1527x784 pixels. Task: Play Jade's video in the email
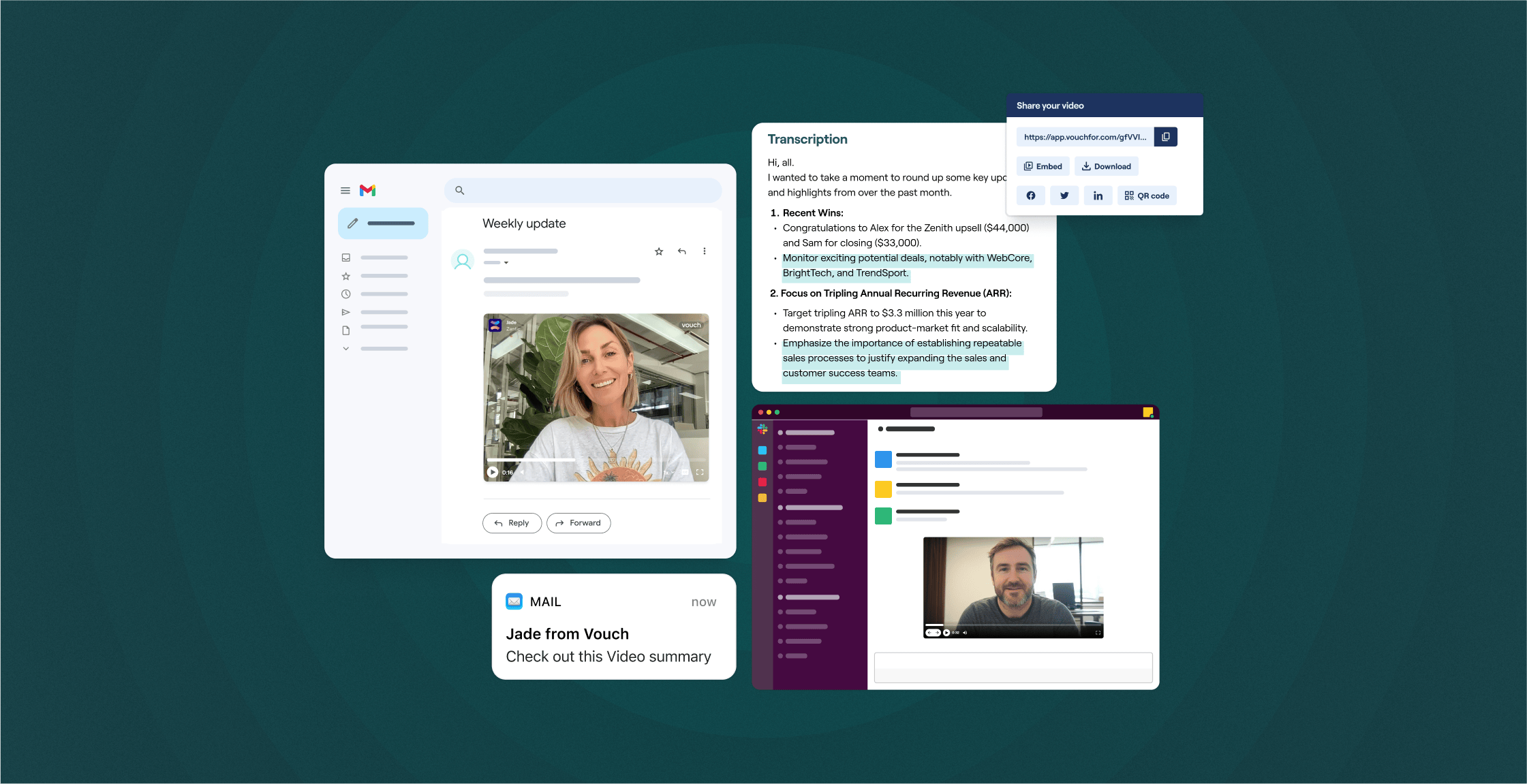[493, 472]
